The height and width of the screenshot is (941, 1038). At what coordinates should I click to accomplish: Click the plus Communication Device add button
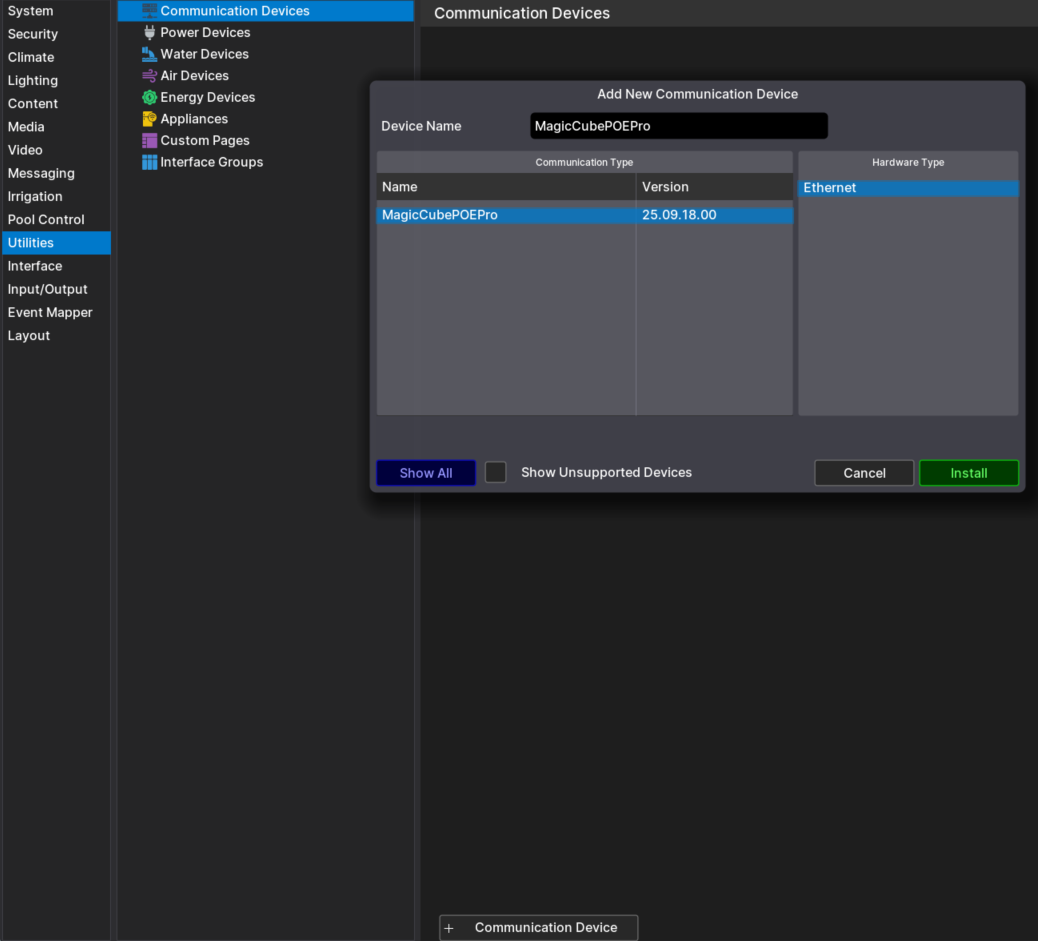click(x=538, y=927)
